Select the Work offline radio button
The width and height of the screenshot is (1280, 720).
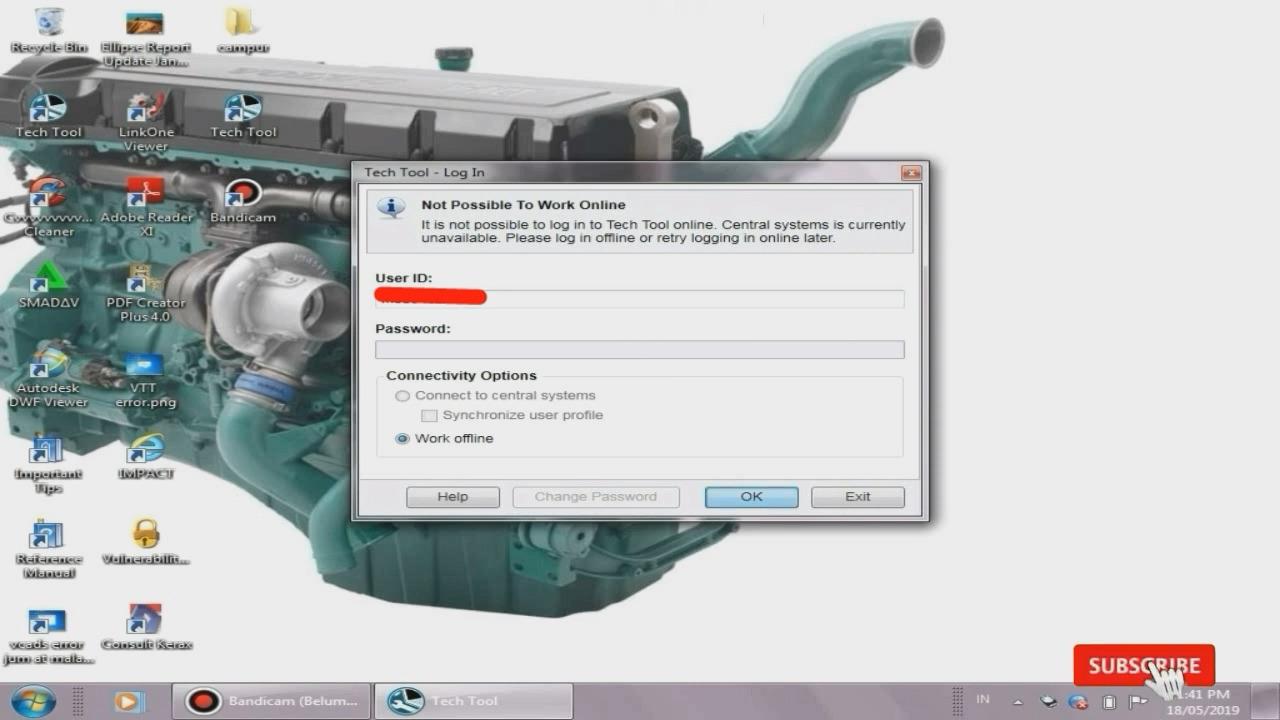coord(402,438)
